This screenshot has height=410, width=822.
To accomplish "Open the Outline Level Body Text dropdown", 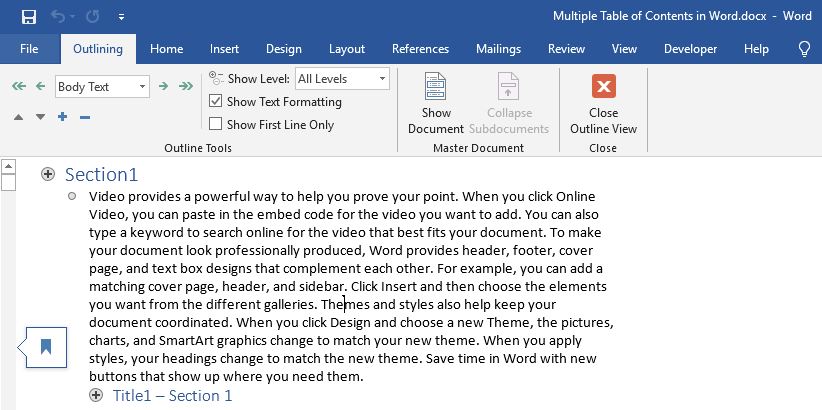I will point(102,87).
